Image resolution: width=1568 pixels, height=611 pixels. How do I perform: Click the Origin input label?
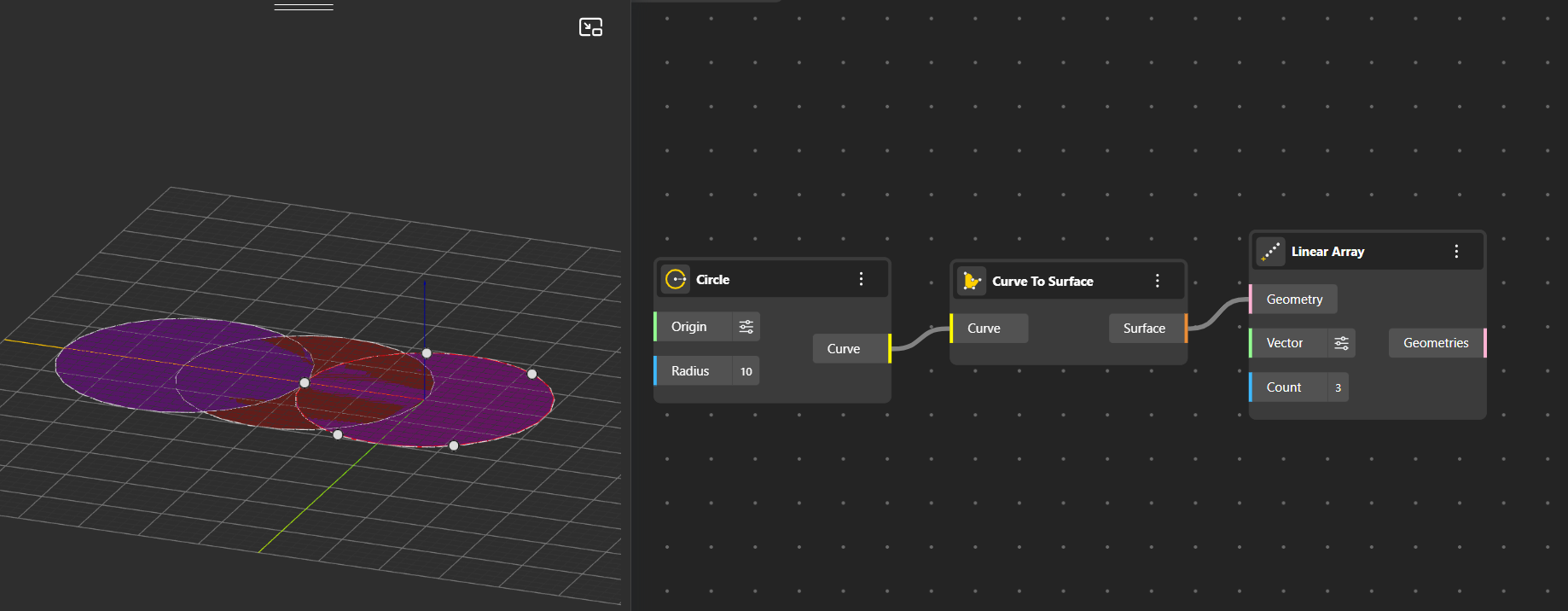689,327
